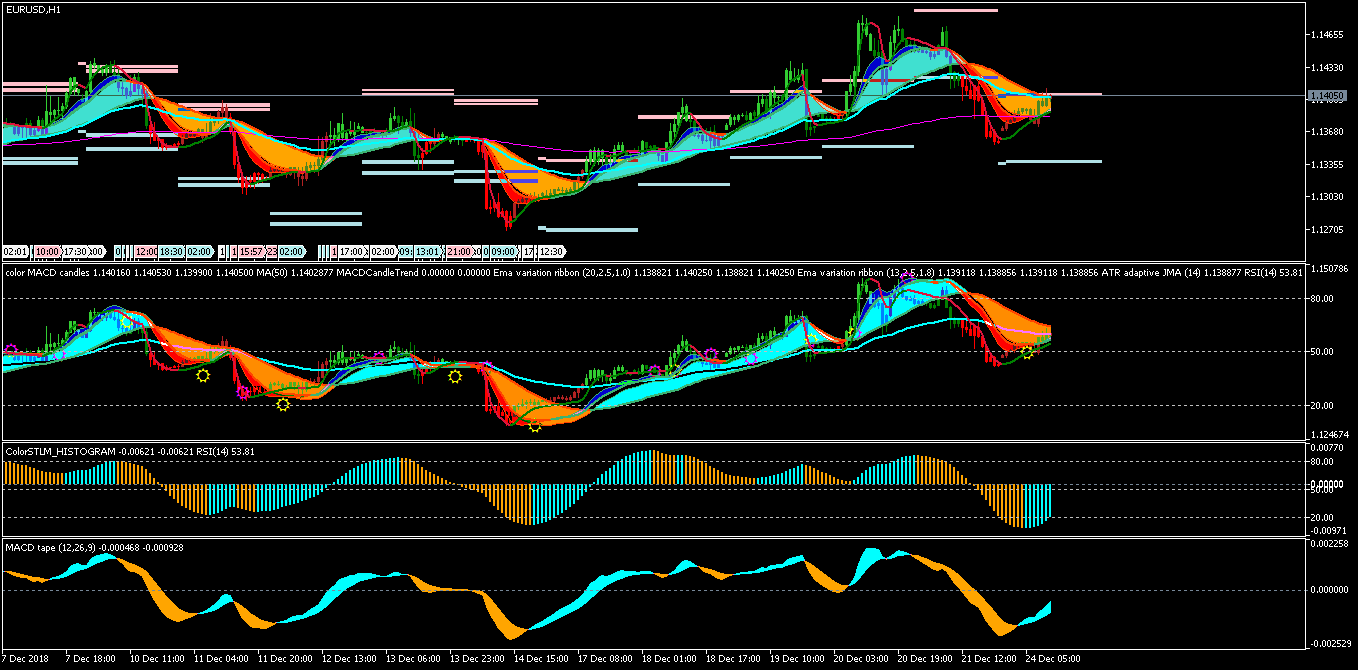Click the 'Ema variation ribbon (13,2.5,1.8)' label
The height and width of the screenshot is (670, 1358).
(866, 272)
